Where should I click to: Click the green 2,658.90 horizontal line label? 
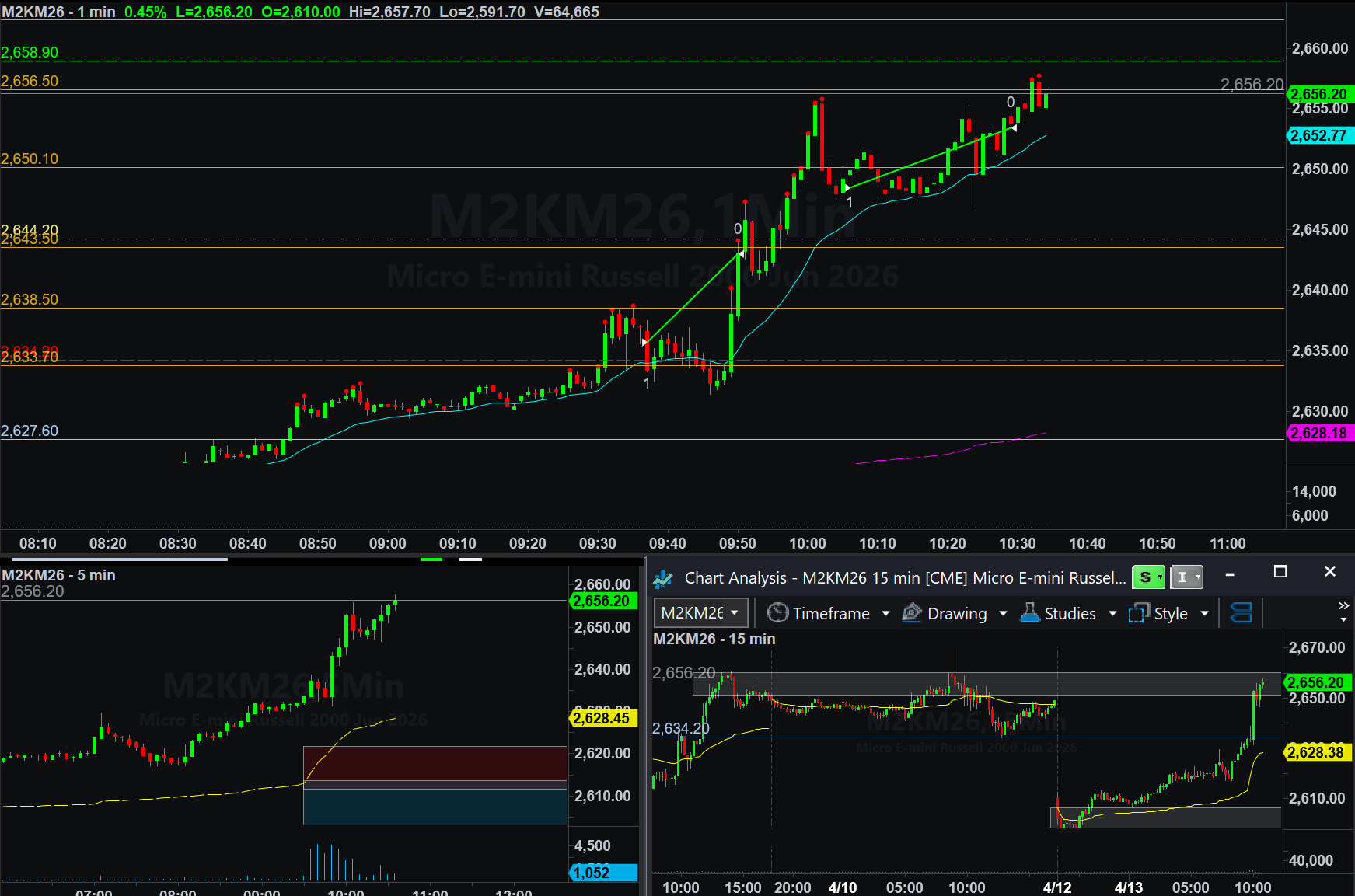coord(30,52)
